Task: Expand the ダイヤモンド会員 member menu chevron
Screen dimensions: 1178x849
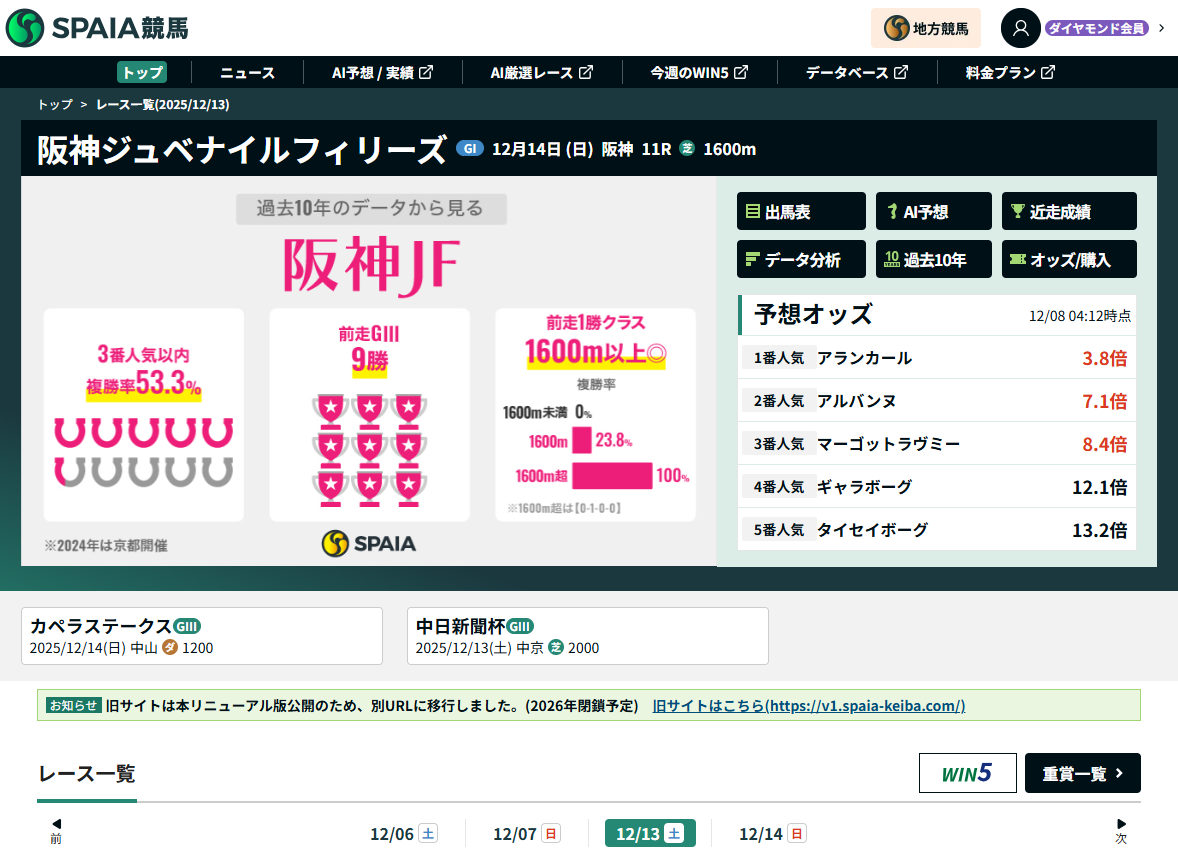Action: coord(1161,28)
